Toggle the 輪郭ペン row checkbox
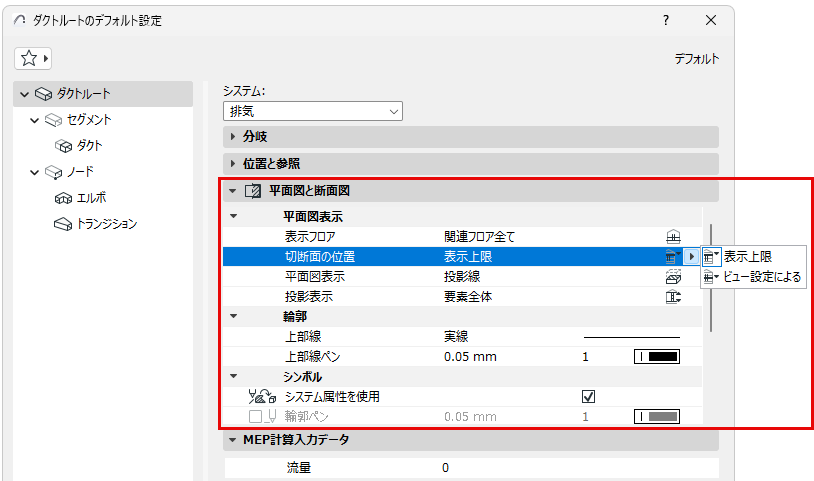 255,417
